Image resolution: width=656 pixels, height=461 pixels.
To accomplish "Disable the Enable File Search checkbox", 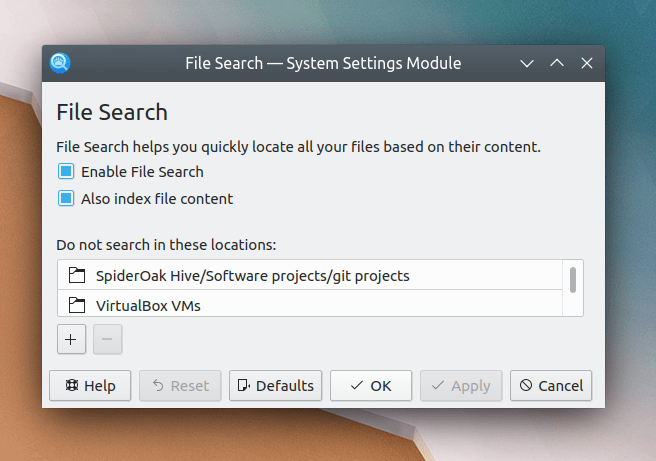I will (x=66, y=172).
